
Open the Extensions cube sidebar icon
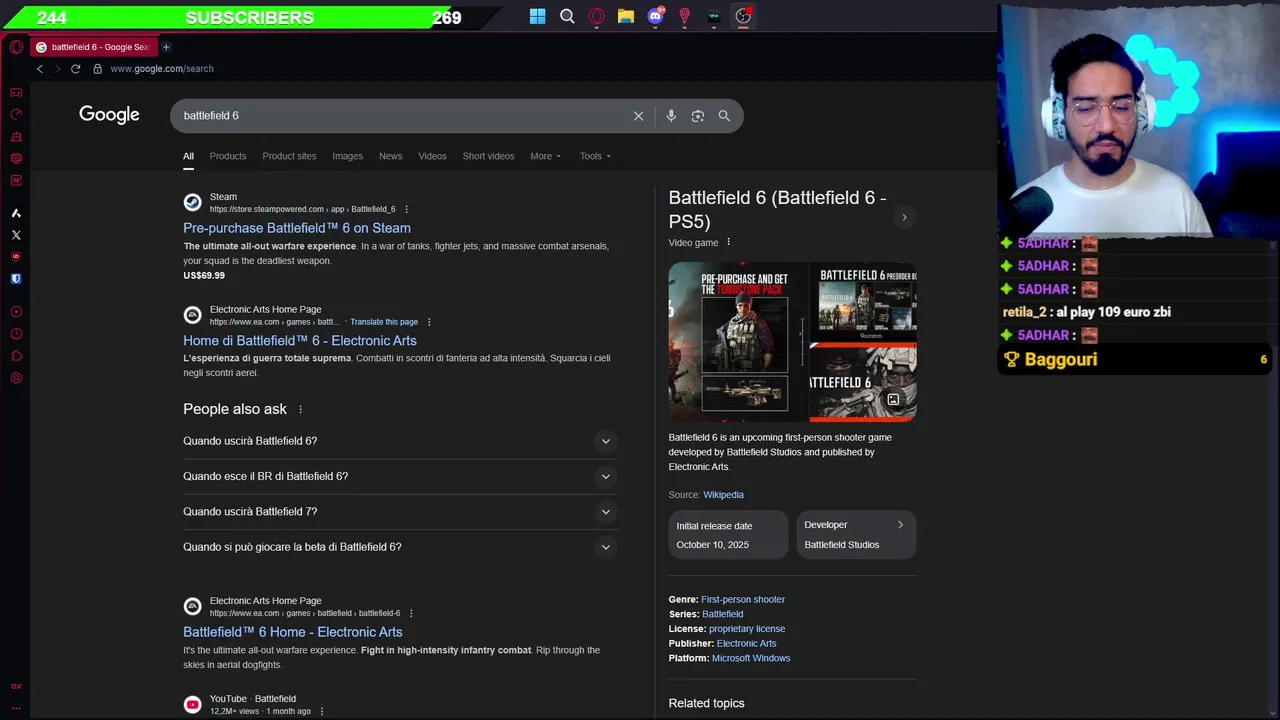(x=16, y=356)
